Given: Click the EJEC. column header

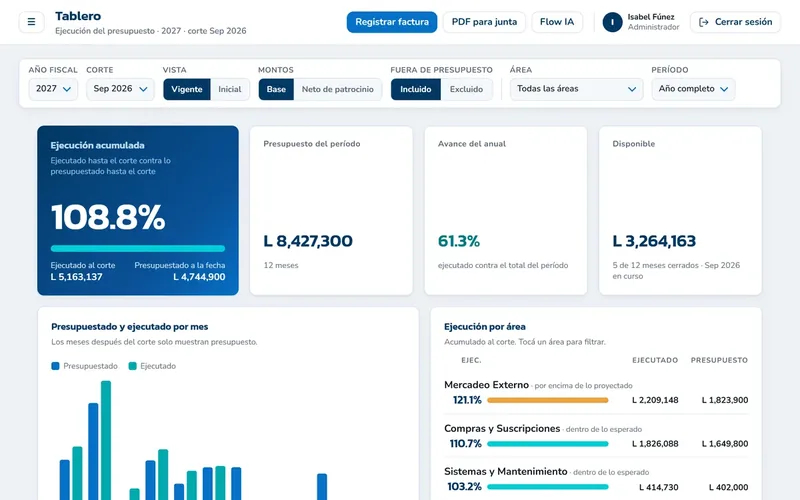Looking at the screenshot, I should click(471, 360).
